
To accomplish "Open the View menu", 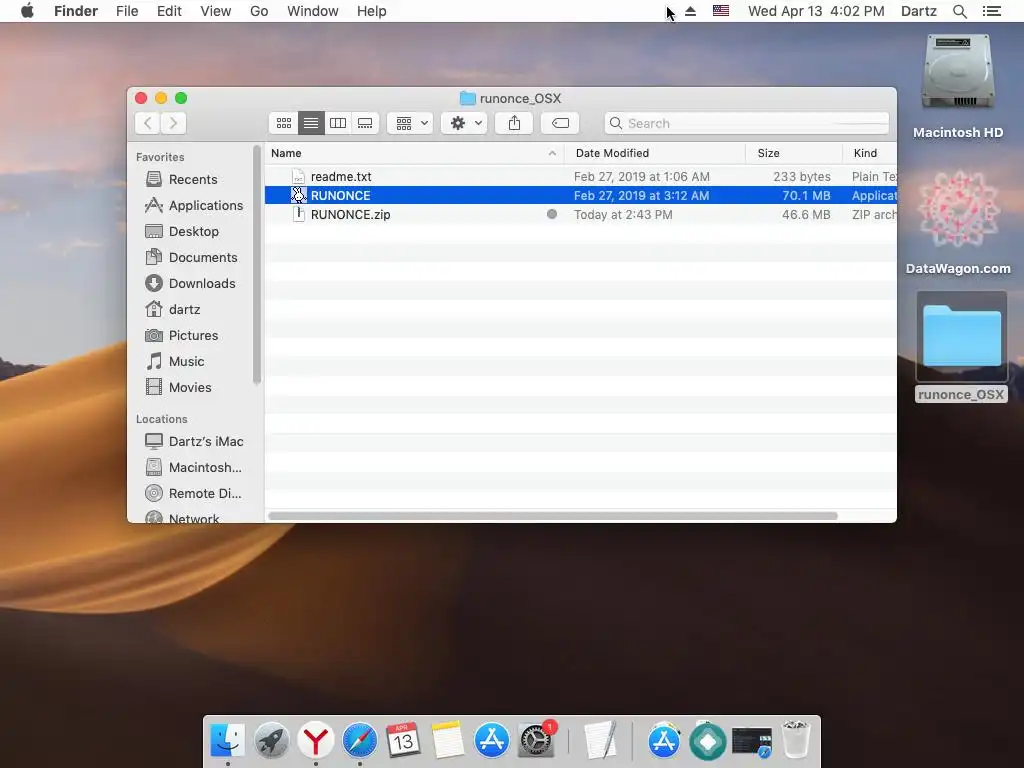I will [x=216, y=11].
